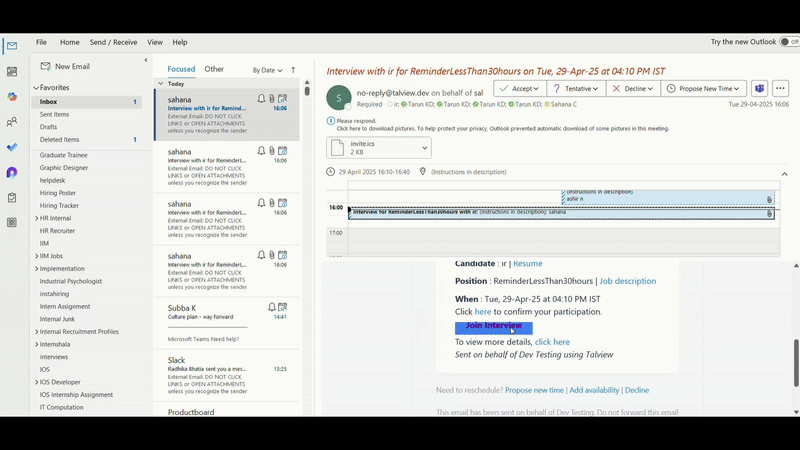The width and height of the screenshot is (800, 450).
Task: Open the Tasks clipboard icon
Action: click(x=12, y=197)
